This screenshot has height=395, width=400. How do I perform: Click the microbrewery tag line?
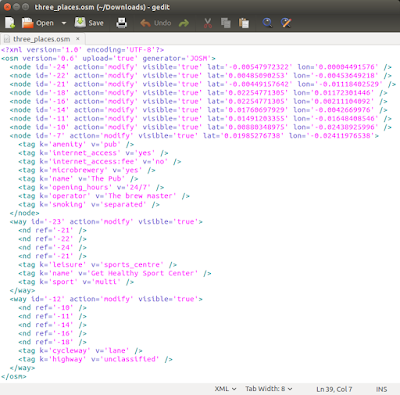pyautogui.click(x=87, y=170)
